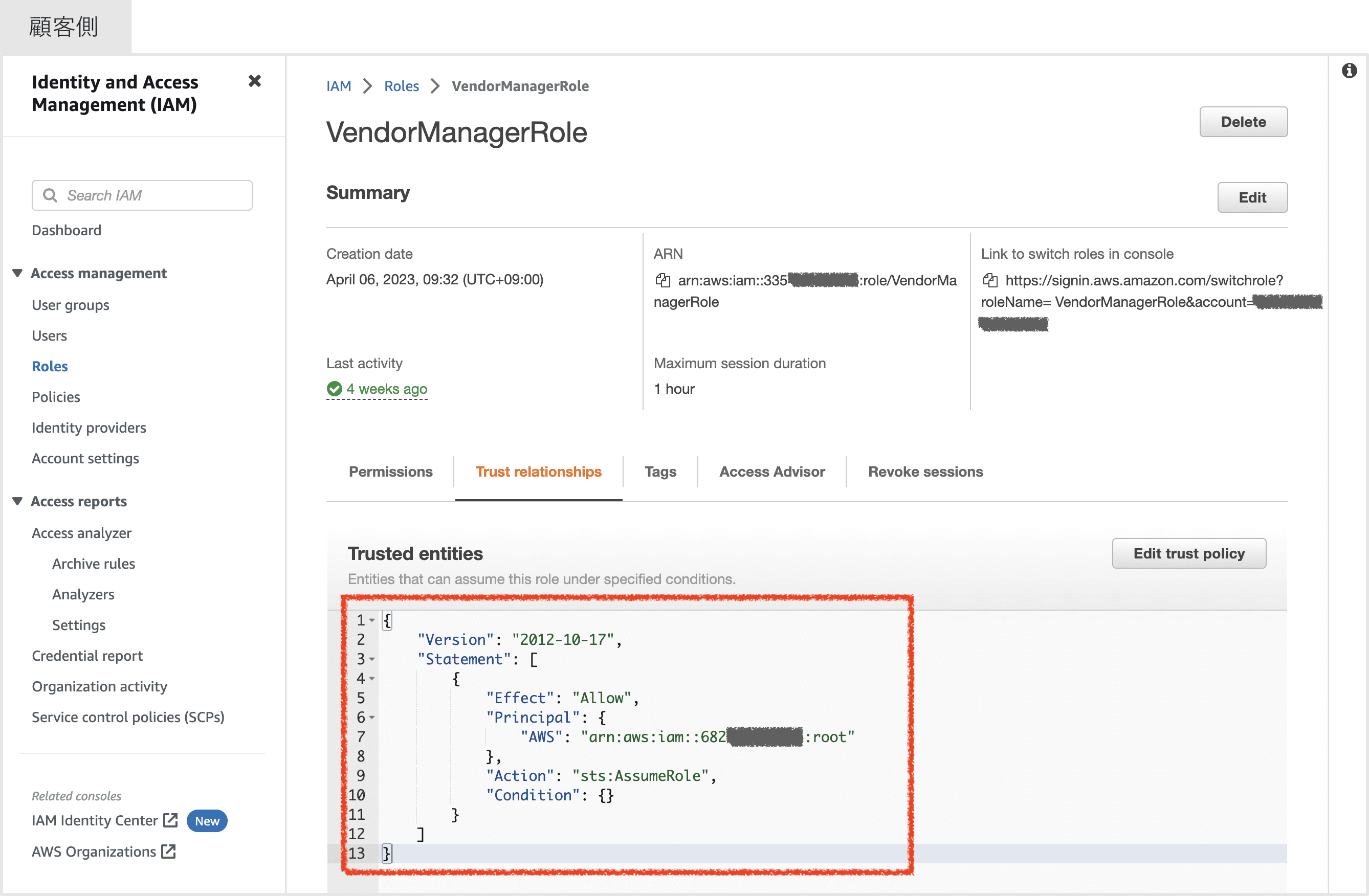Open the Tags tab

[x=660, y=472]
